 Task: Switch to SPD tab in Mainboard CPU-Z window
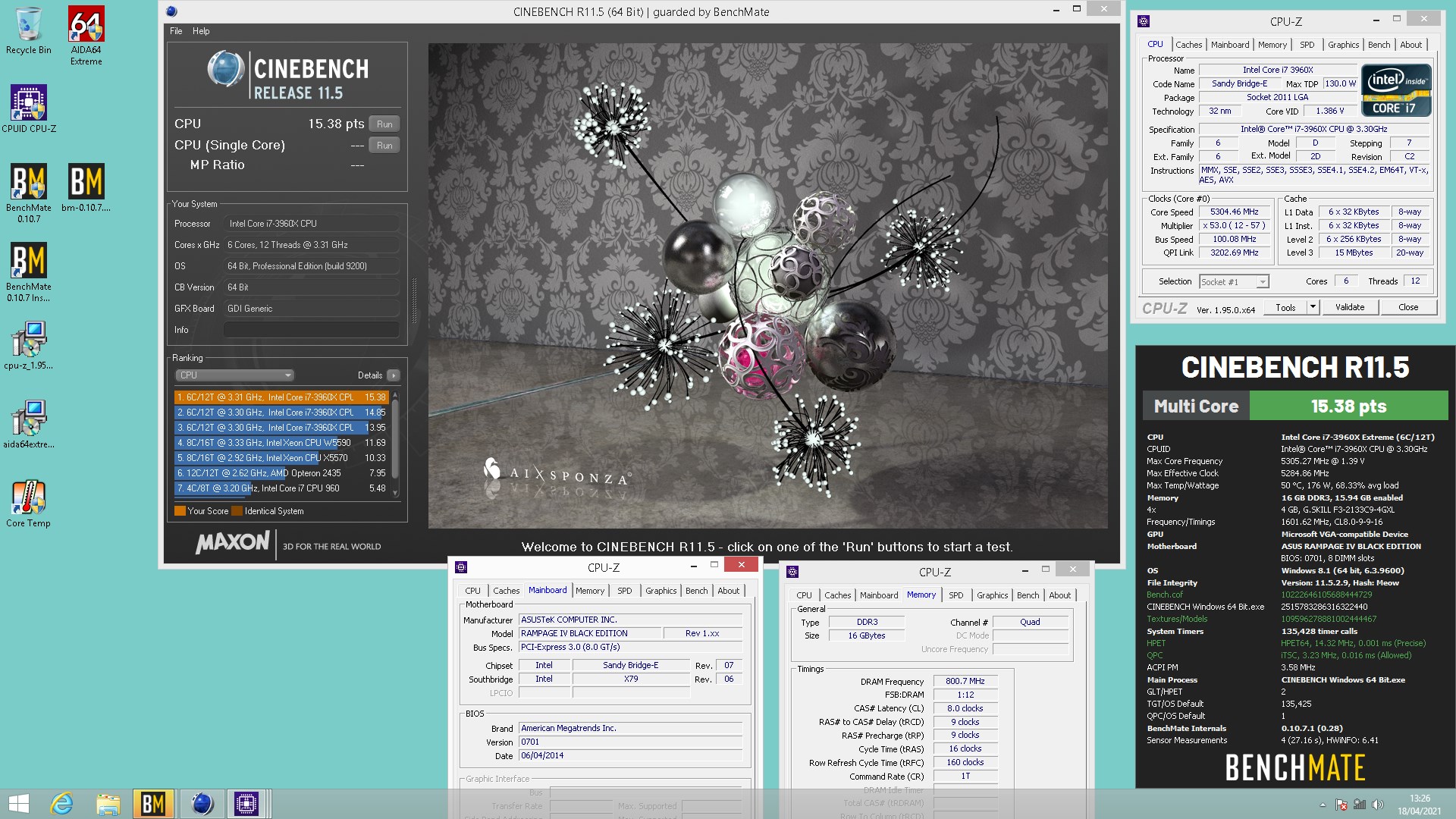click(624, 591)
